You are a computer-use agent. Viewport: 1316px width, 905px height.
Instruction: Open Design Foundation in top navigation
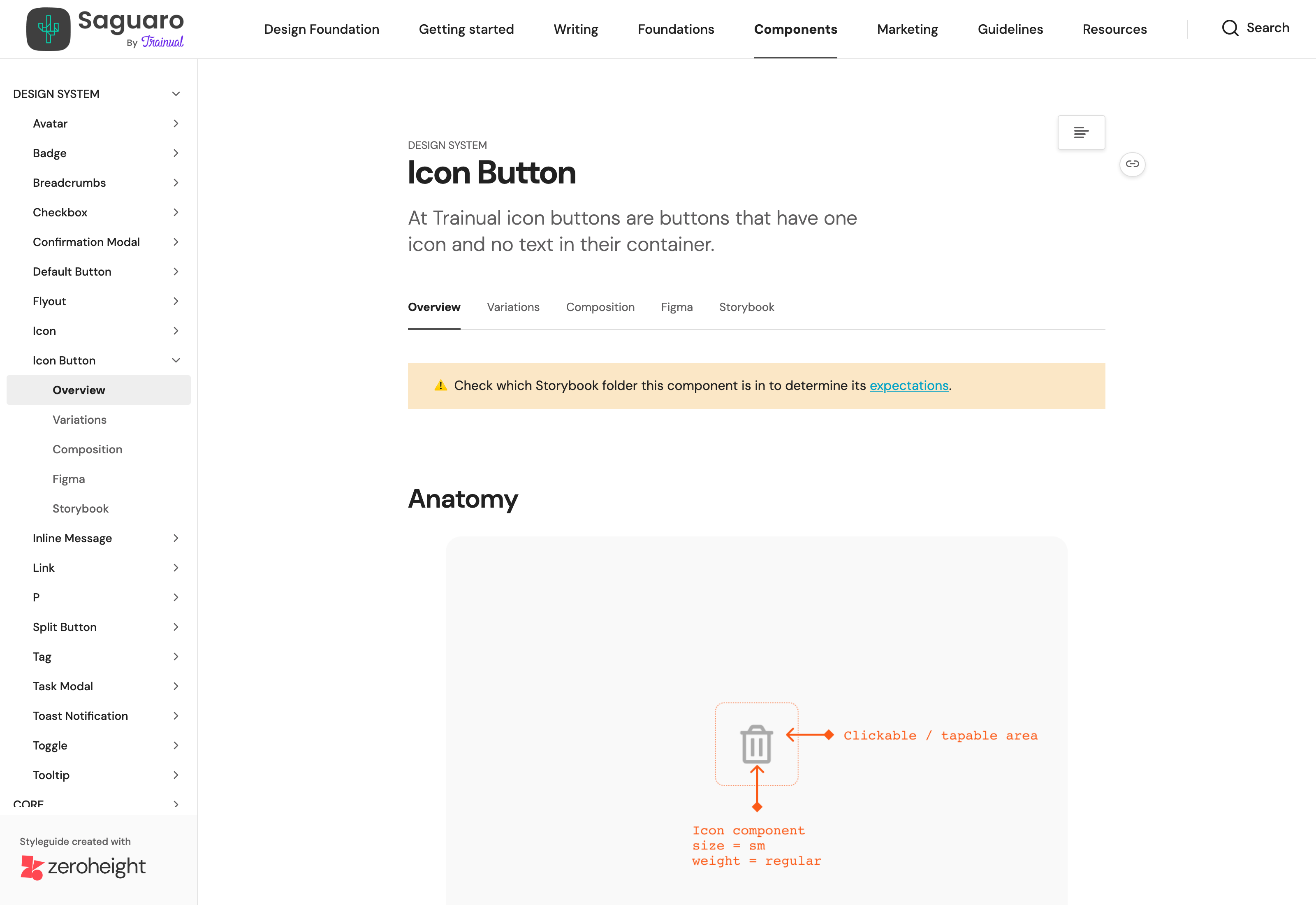pos(321,29)
